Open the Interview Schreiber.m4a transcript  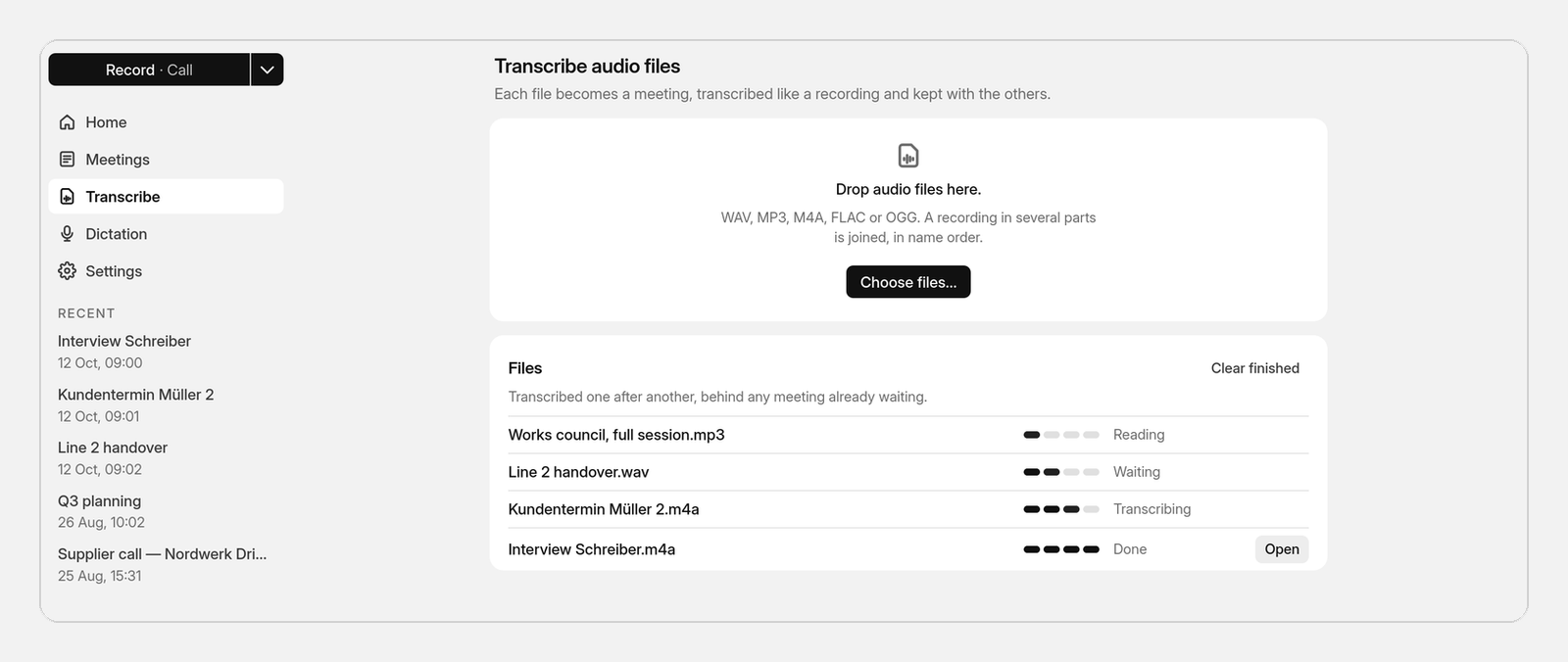[x=1282, y=549]
